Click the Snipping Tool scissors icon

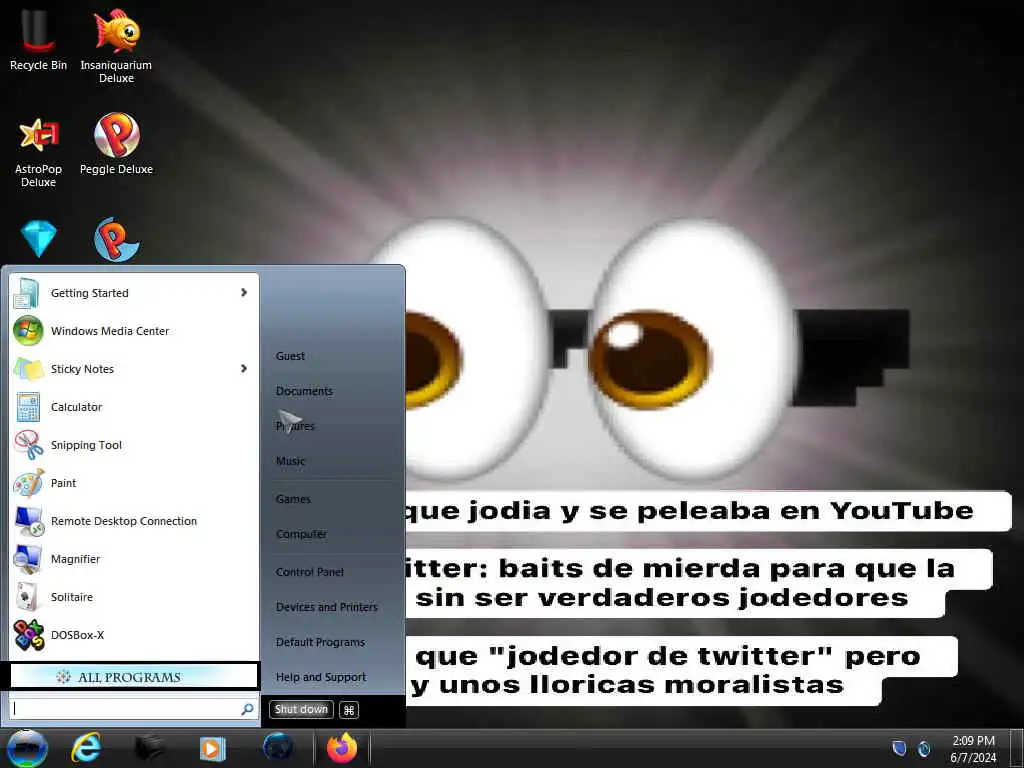[x=29, y=445]
